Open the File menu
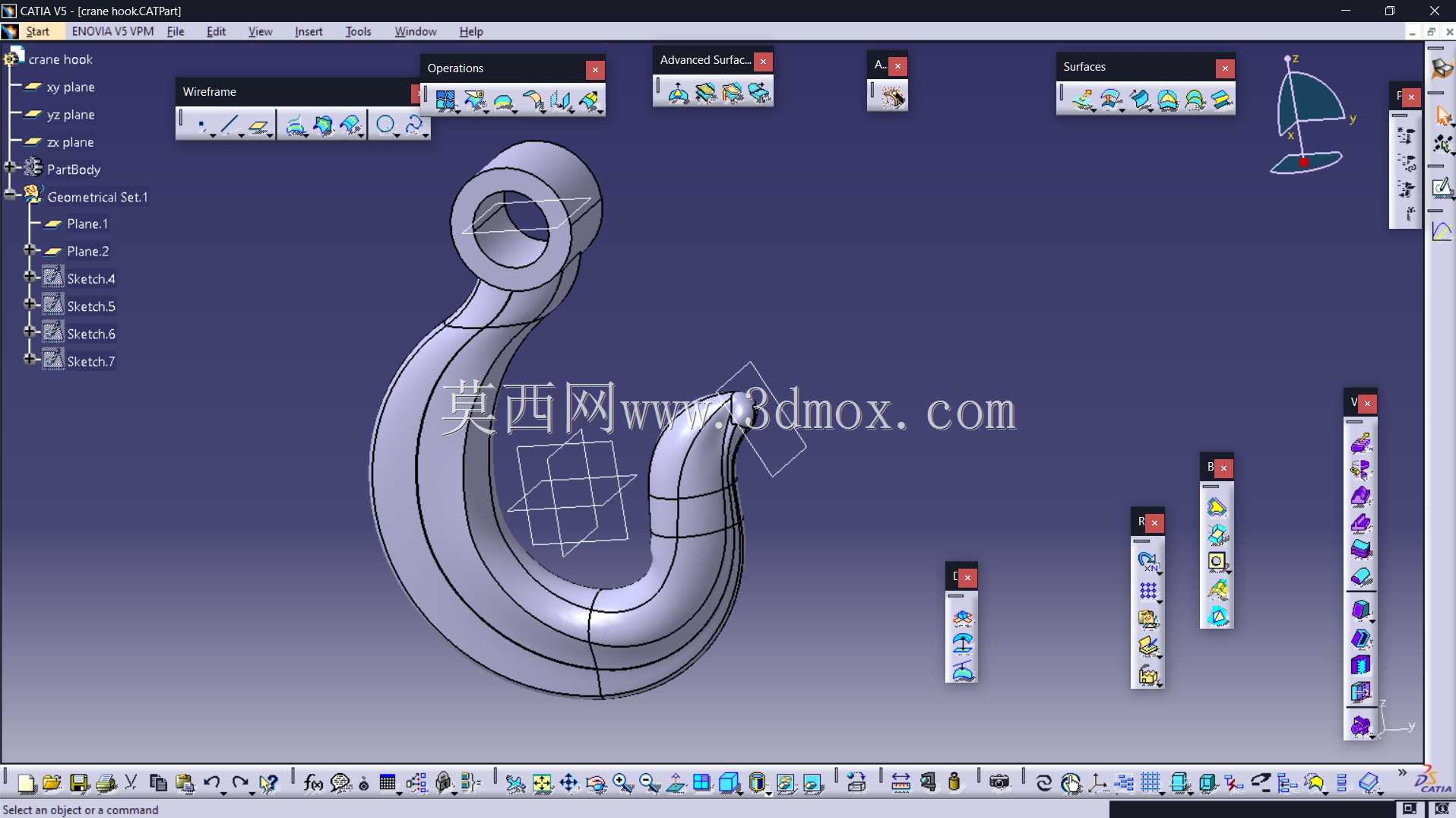This screenshot has width=1456, height=818. [176, 31]
